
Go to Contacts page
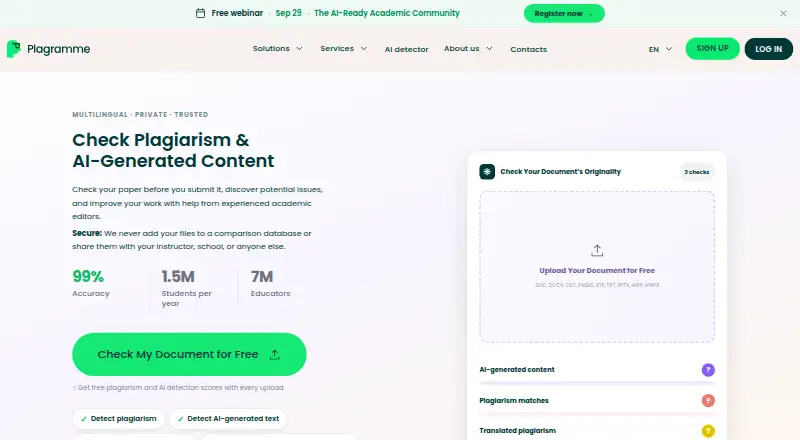[x=529, y=50]
